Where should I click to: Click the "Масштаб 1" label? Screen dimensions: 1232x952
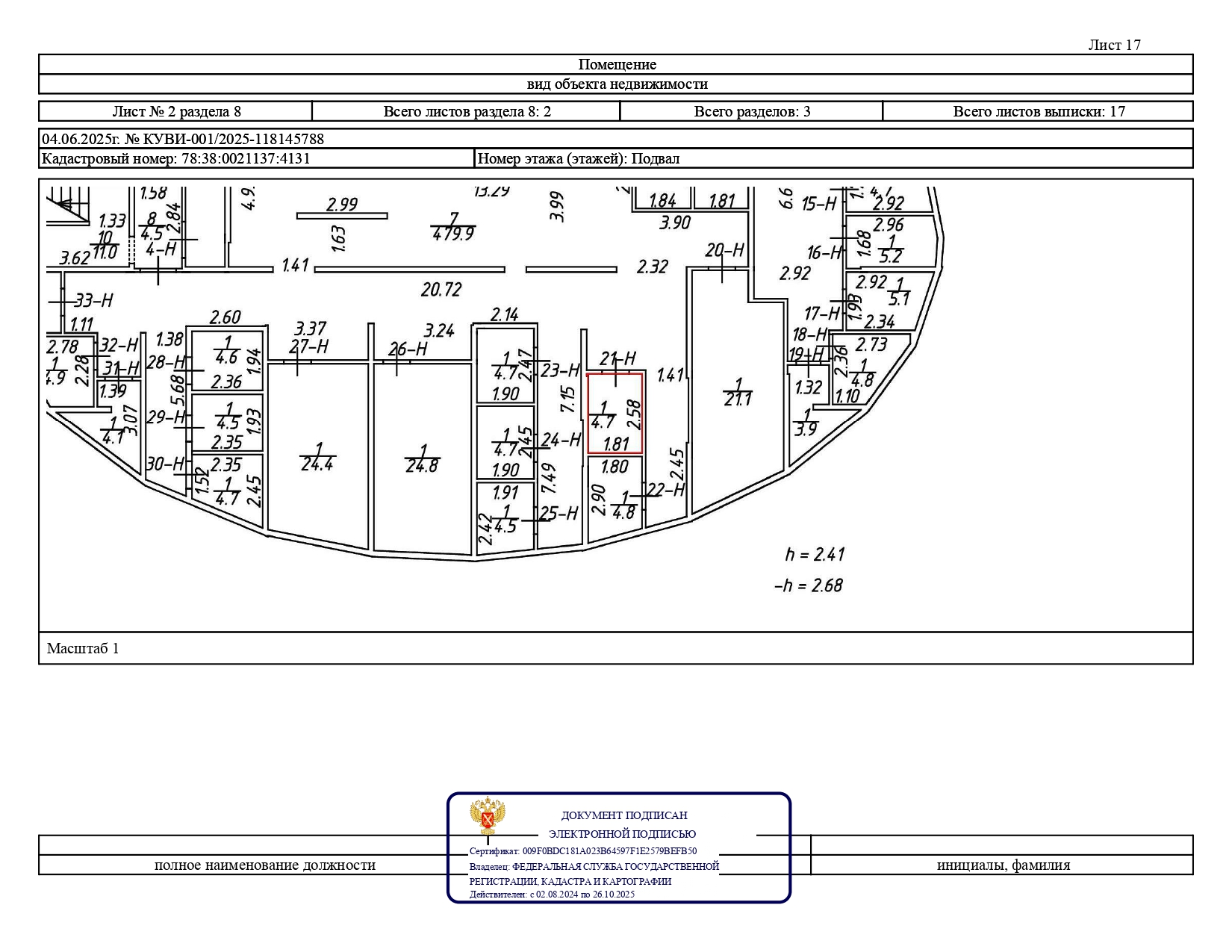pyautogui.click(x=83, y=648)
